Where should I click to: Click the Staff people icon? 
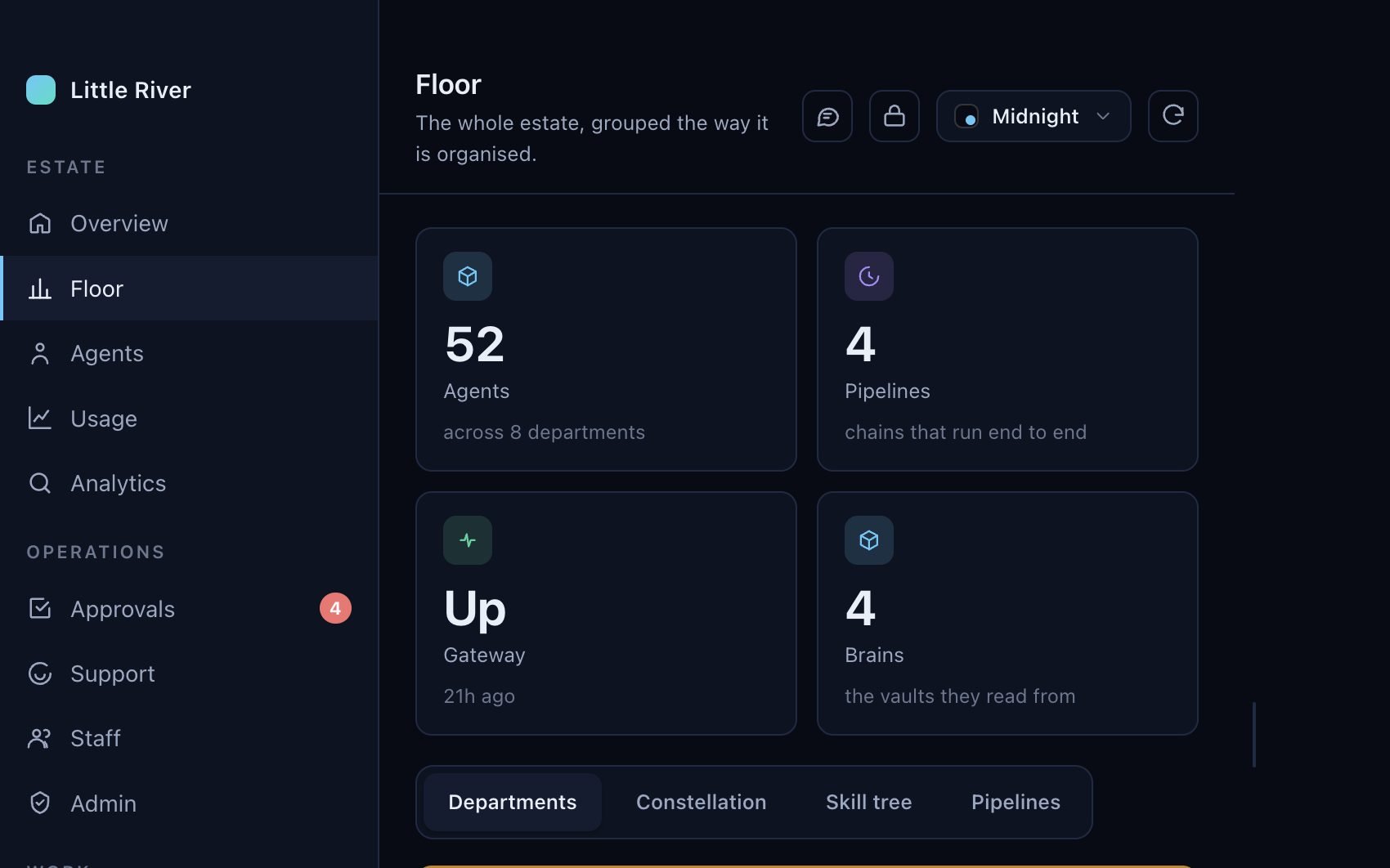tap(40, 738)
